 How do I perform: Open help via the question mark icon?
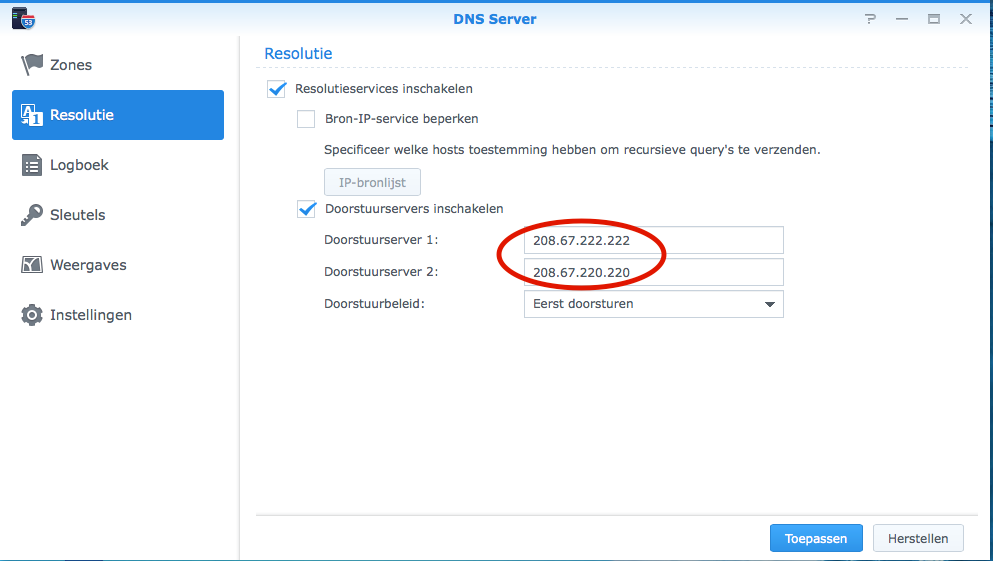[x=871, y=19]
